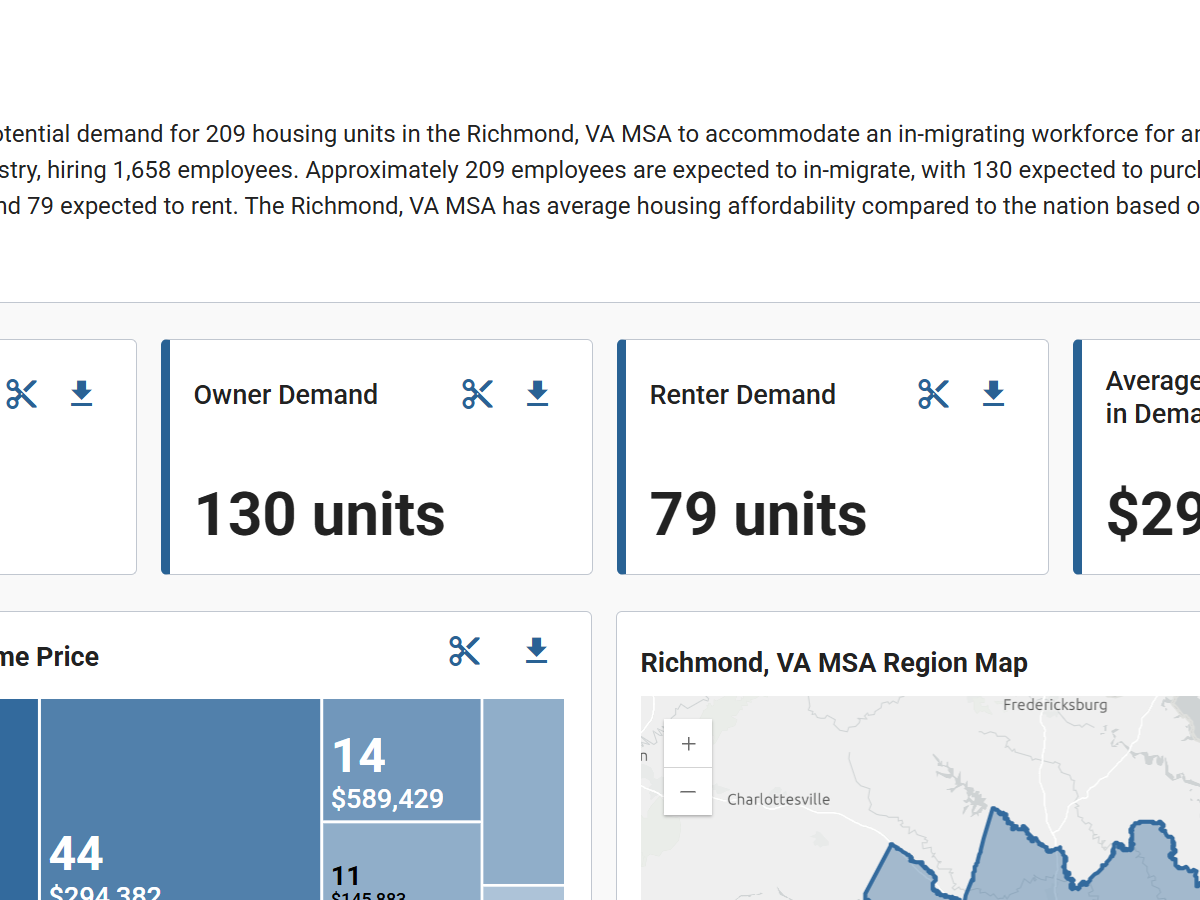
Task: Click the Fredericksburg label on the map
Action: 1055,705
